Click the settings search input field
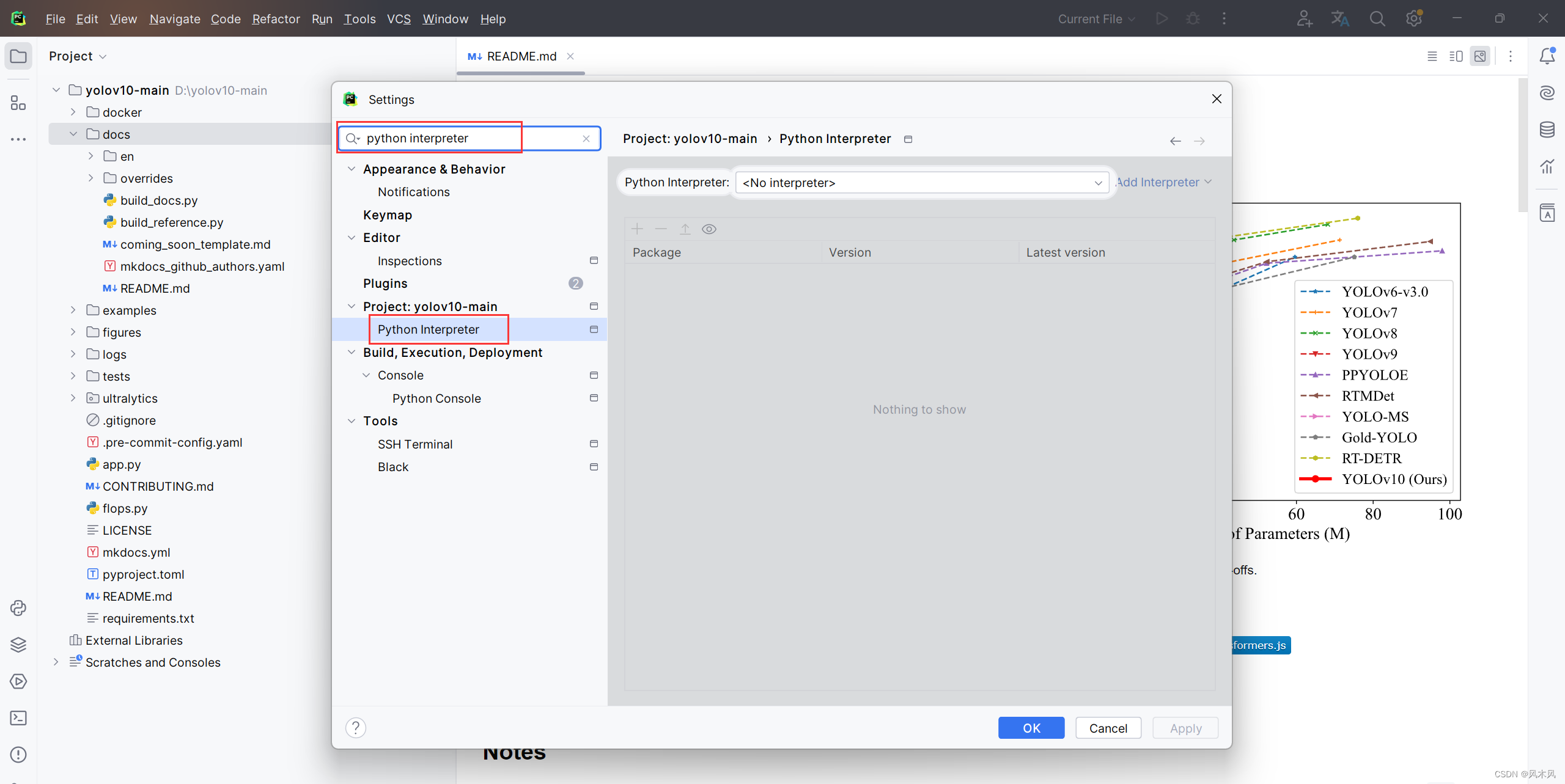 (x=469, y=139)
